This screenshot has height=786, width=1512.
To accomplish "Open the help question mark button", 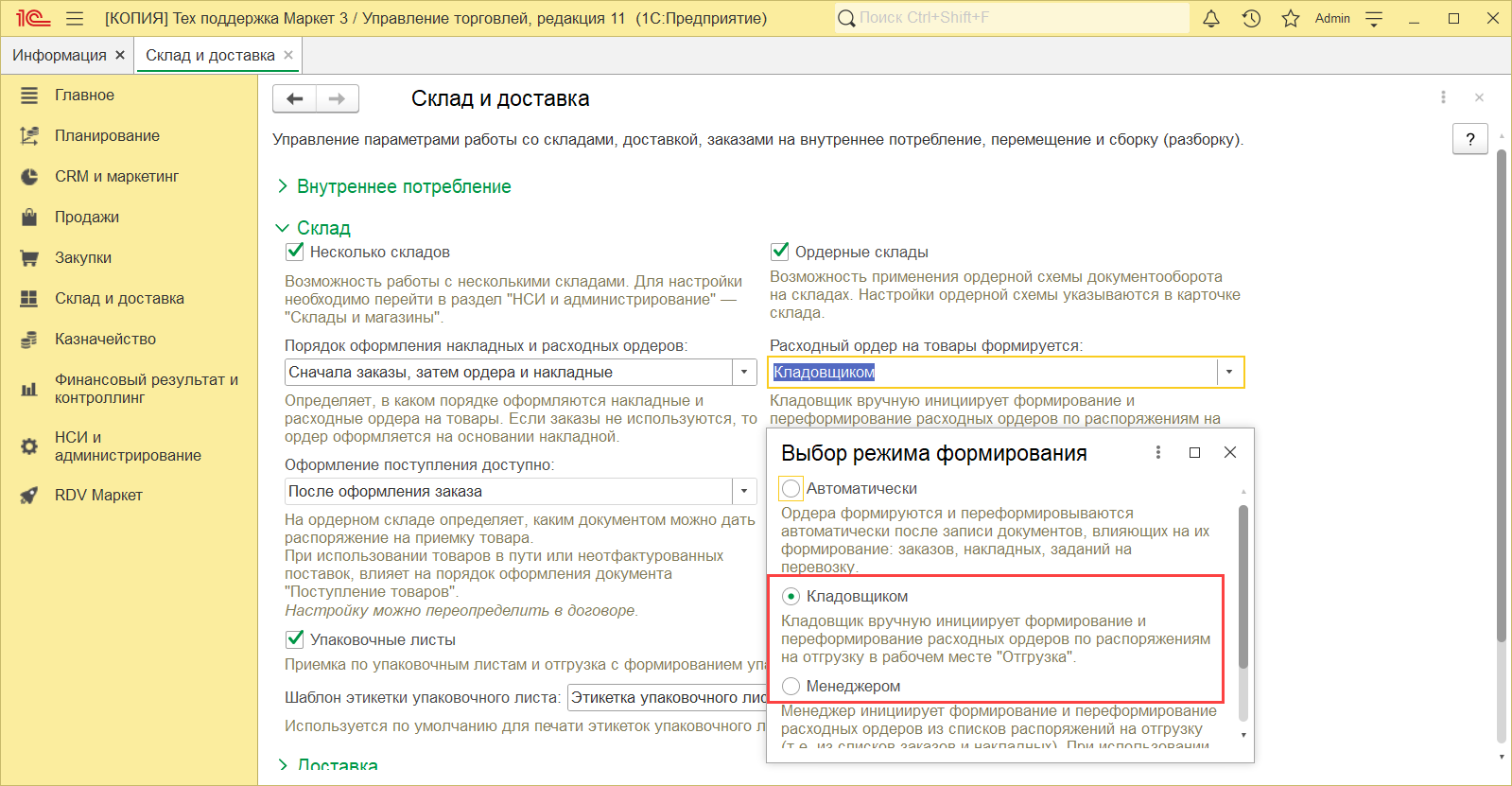I will pyautogui.click(x=1469, y=139).
